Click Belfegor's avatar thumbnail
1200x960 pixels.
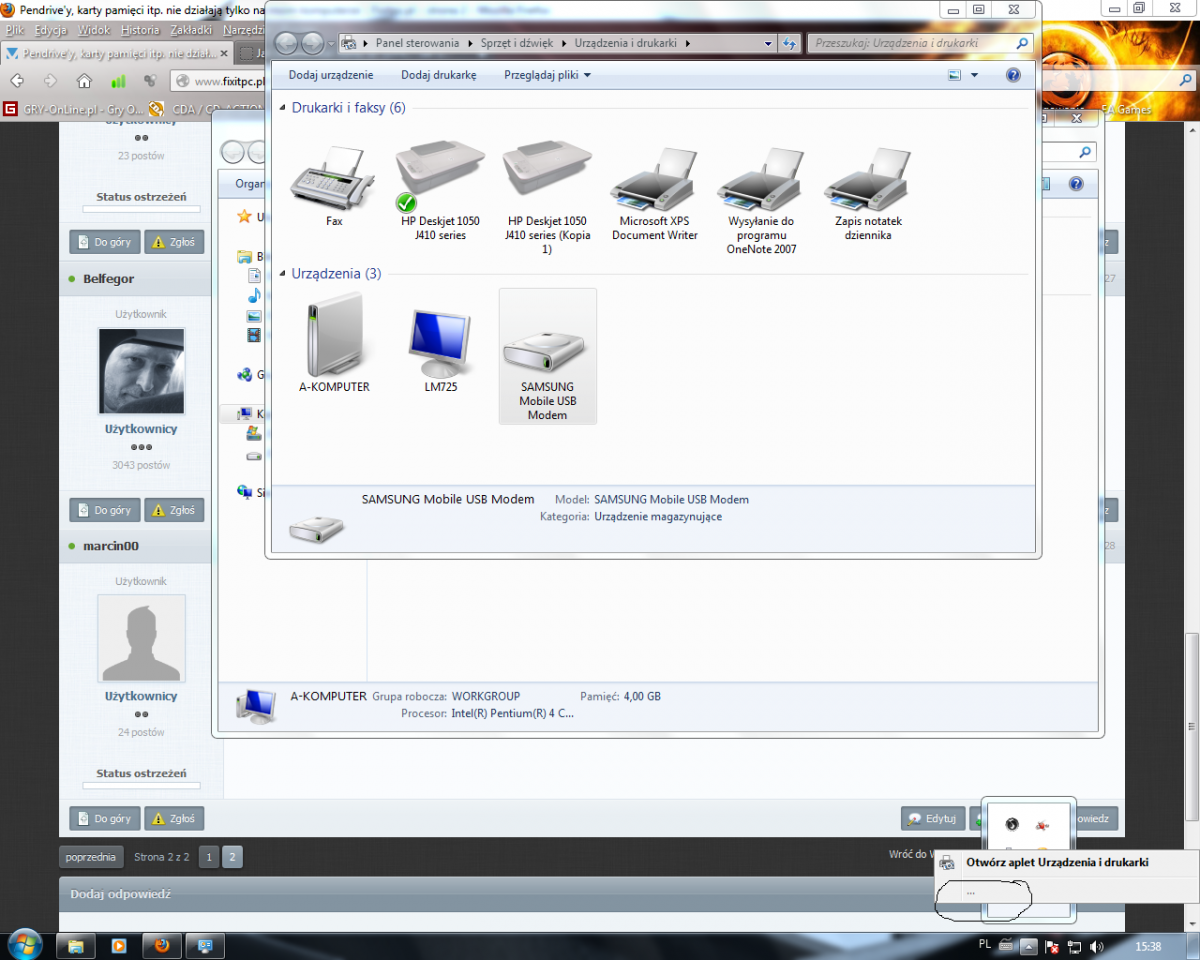tap(141, 371)
